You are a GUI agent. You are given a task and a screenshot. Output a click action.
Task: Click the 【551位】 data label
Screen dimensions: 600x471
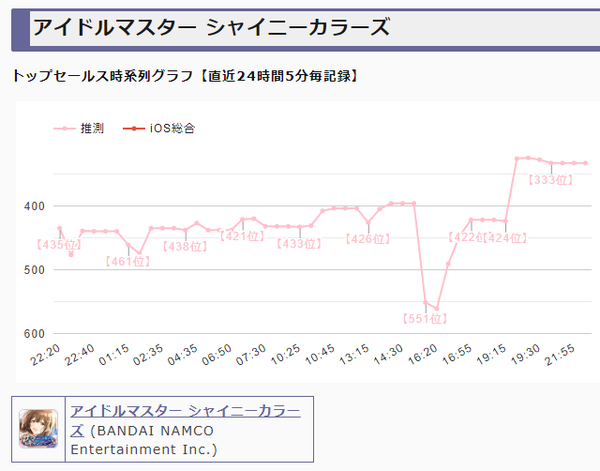click(425, 319)
